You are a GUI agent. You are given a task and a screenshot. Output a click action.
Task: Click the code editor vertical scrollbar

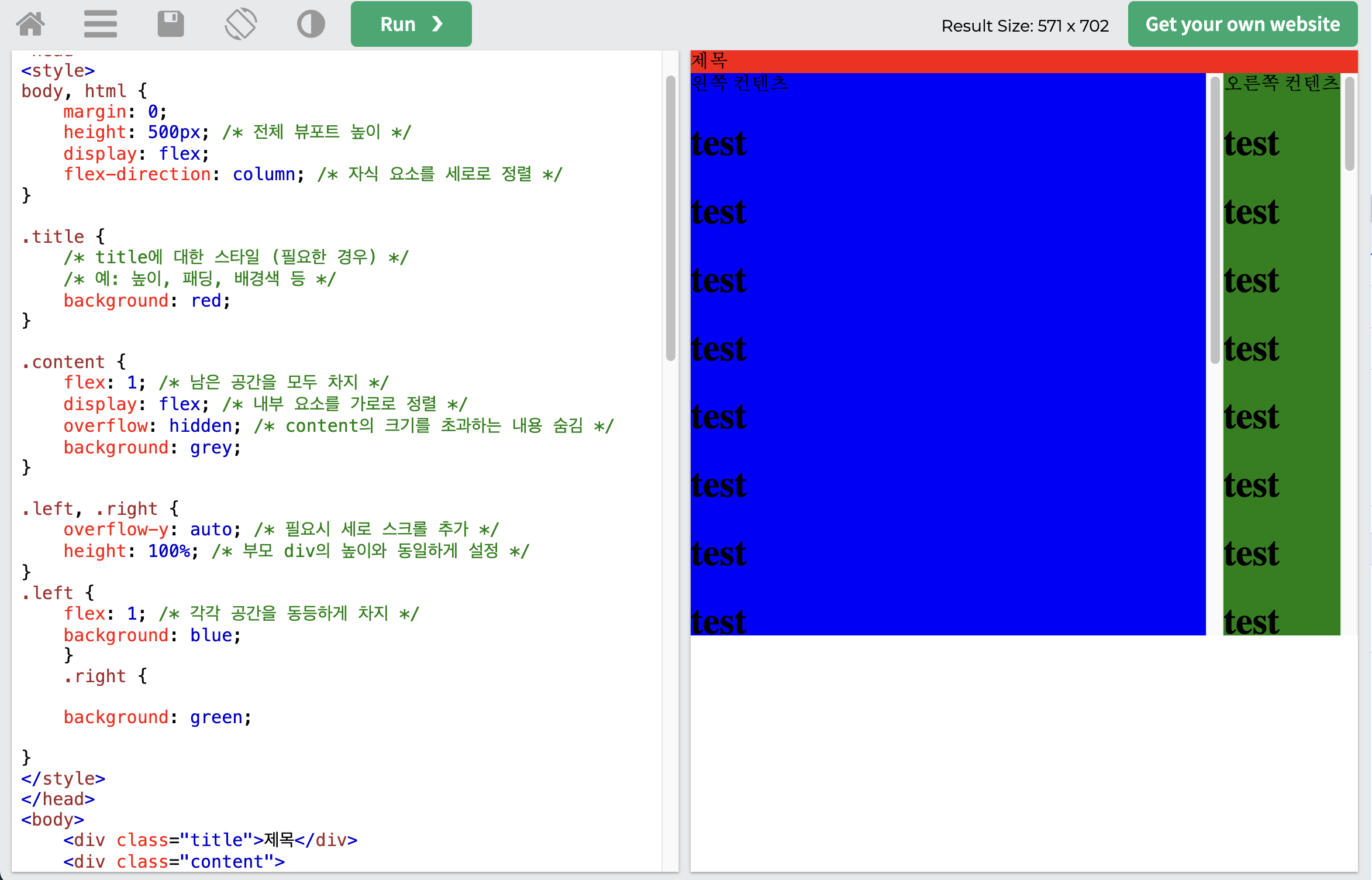671,218
